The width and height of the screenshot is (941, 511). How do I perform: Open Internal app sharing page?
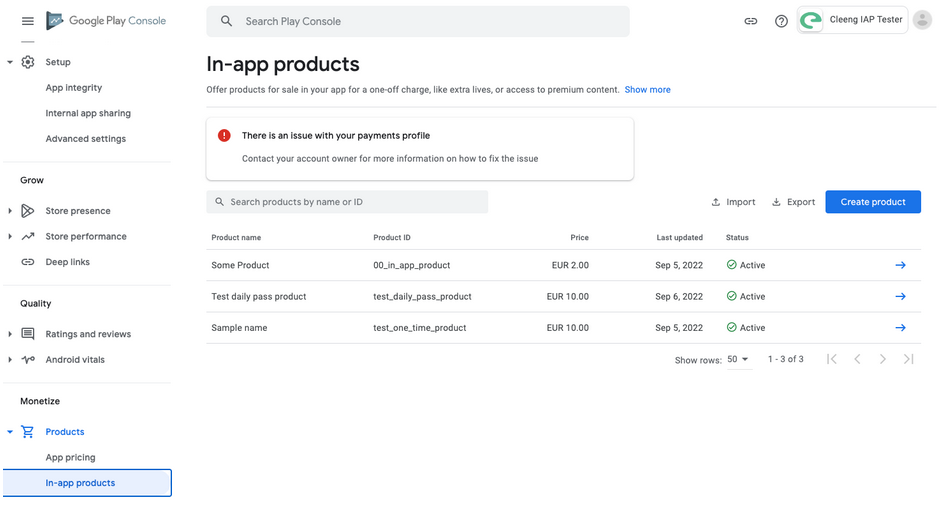[88, 113]
